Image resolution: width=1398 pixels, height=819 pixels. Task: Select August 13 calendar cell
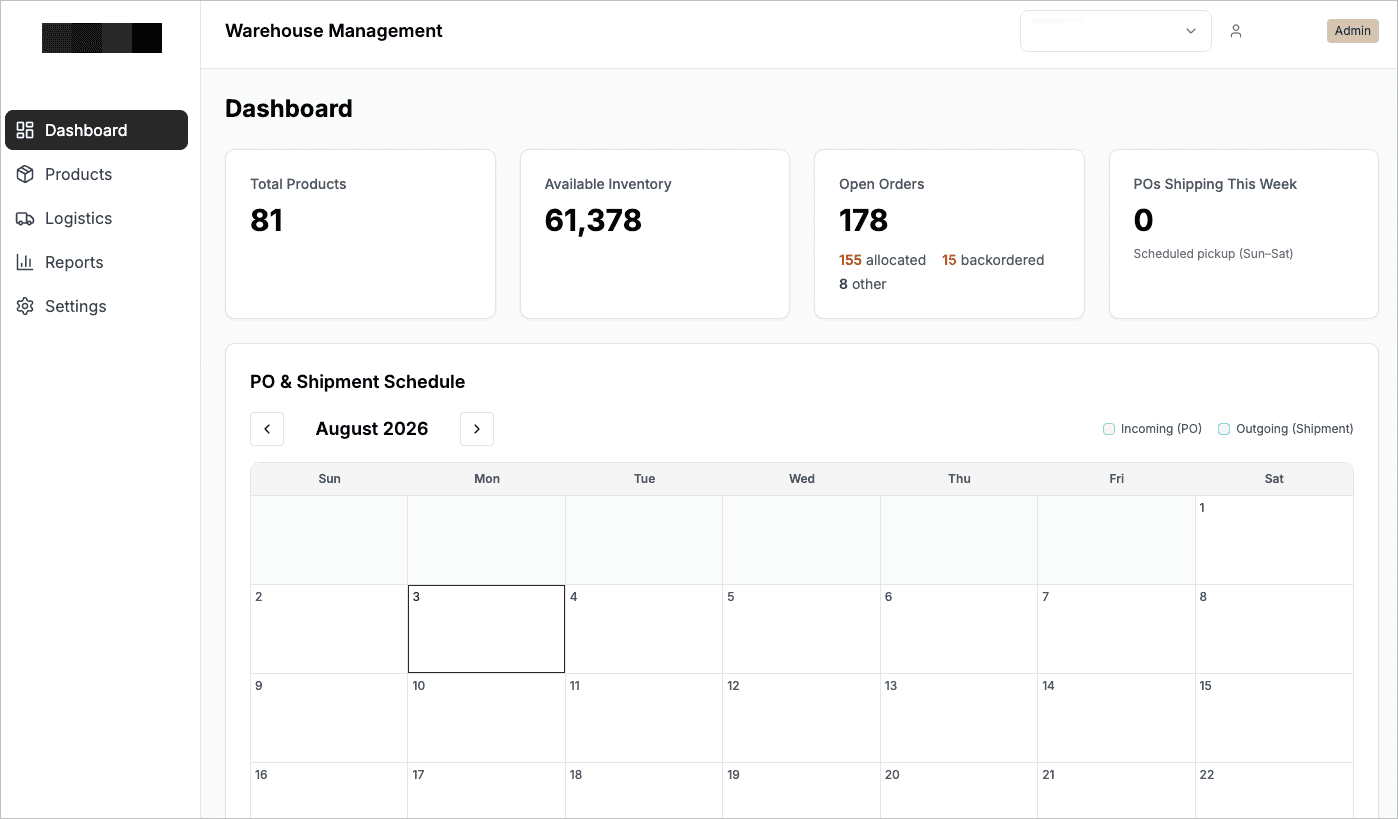(959, 718)
